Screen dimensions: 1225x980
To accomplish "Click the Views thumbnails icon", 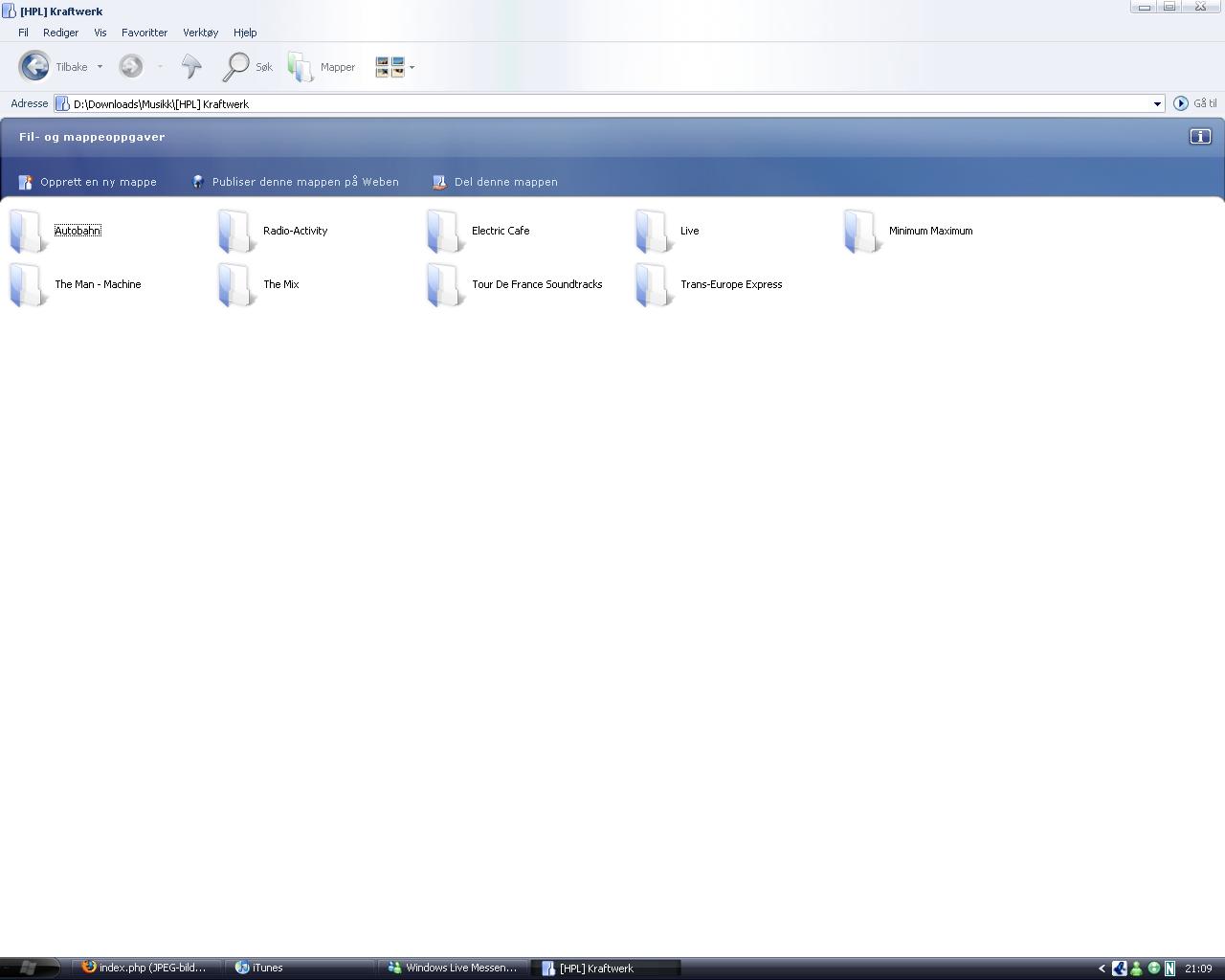I will (x=390, y=67).
